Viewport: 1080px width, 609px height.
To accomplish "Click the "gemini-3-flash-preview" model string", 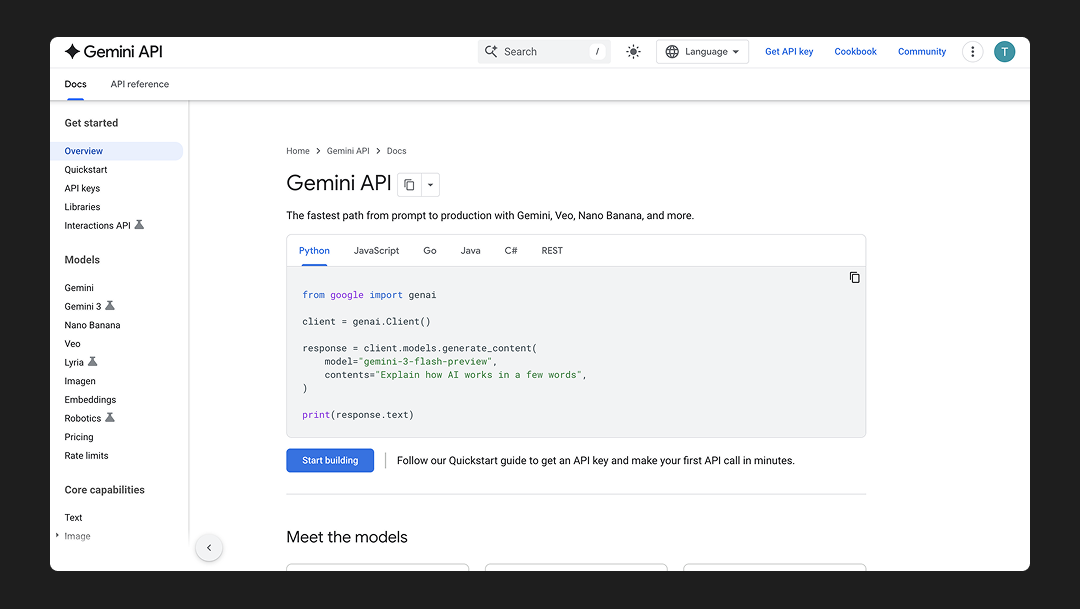I will coord(425,361).
